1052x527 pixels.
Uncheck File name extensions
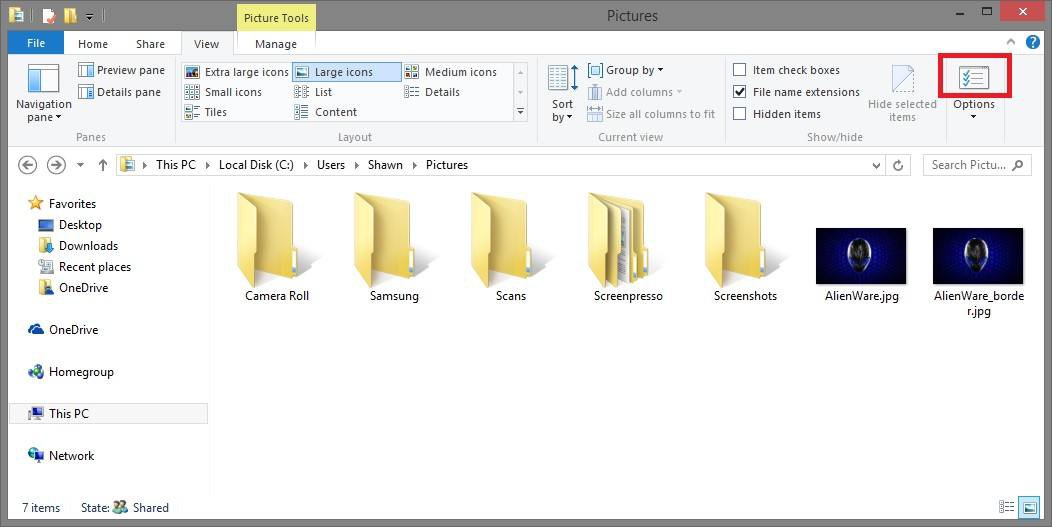(x=740, y=92)
